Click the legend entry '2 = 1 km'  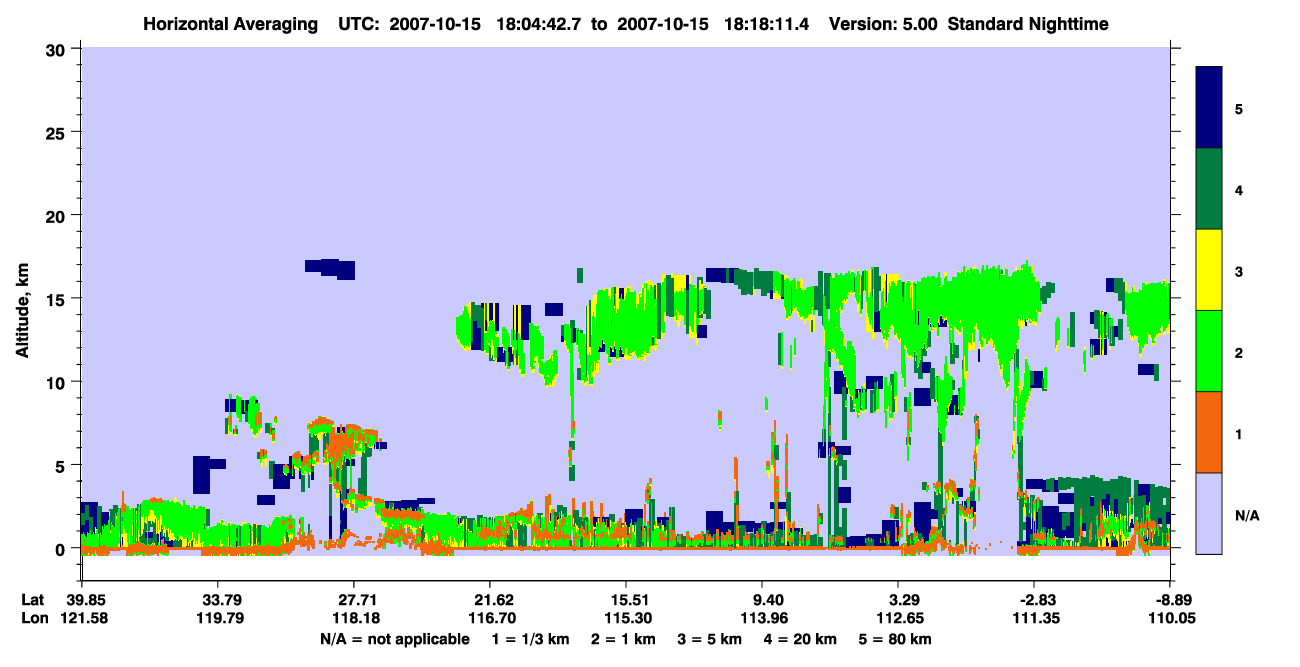(622, 639)
